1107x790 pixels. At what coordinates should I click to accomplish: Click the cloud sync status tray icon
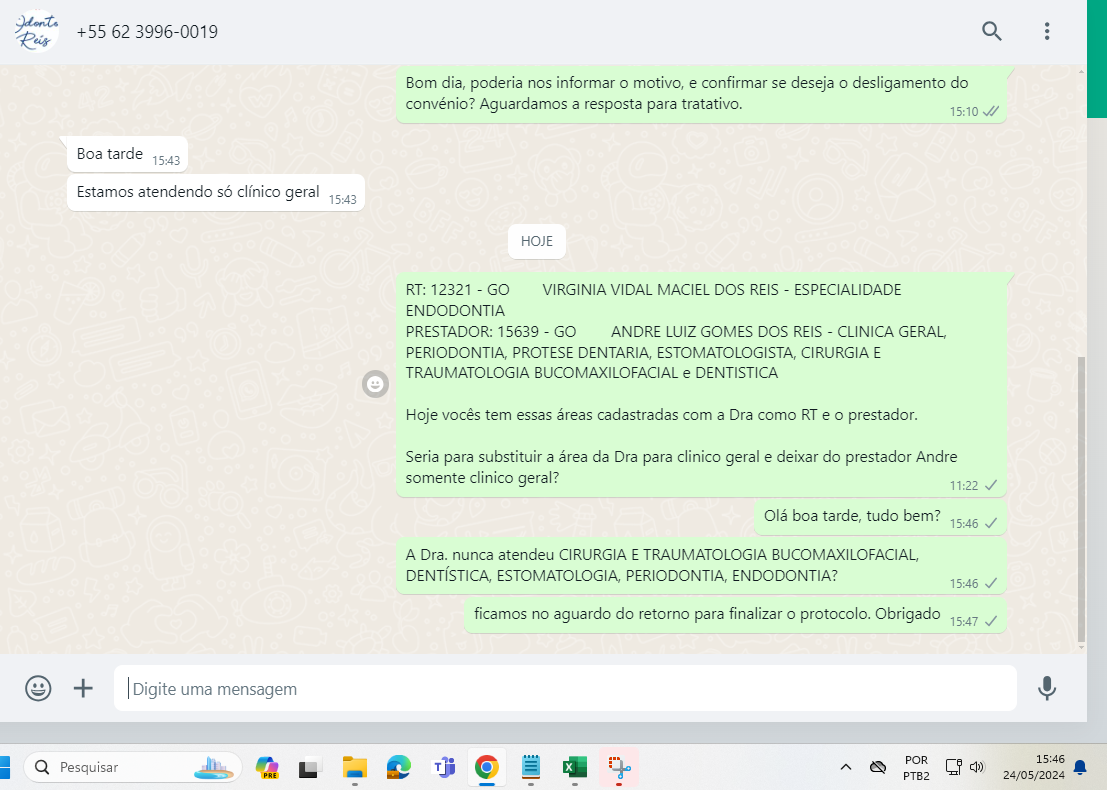click(x=878, y=767)
